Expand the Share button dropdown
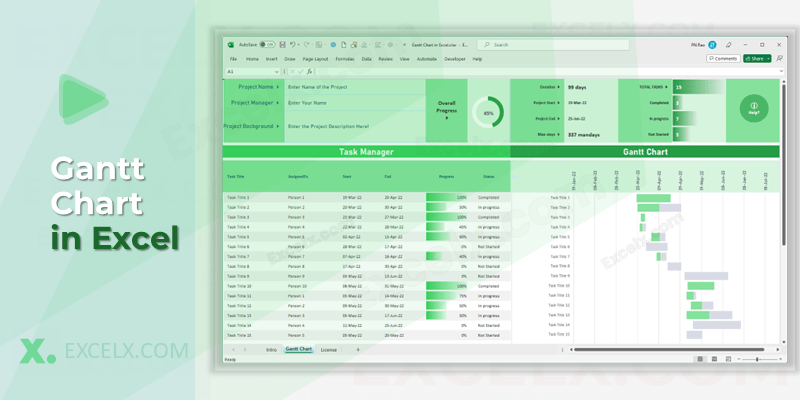 [x=770, y=59]
